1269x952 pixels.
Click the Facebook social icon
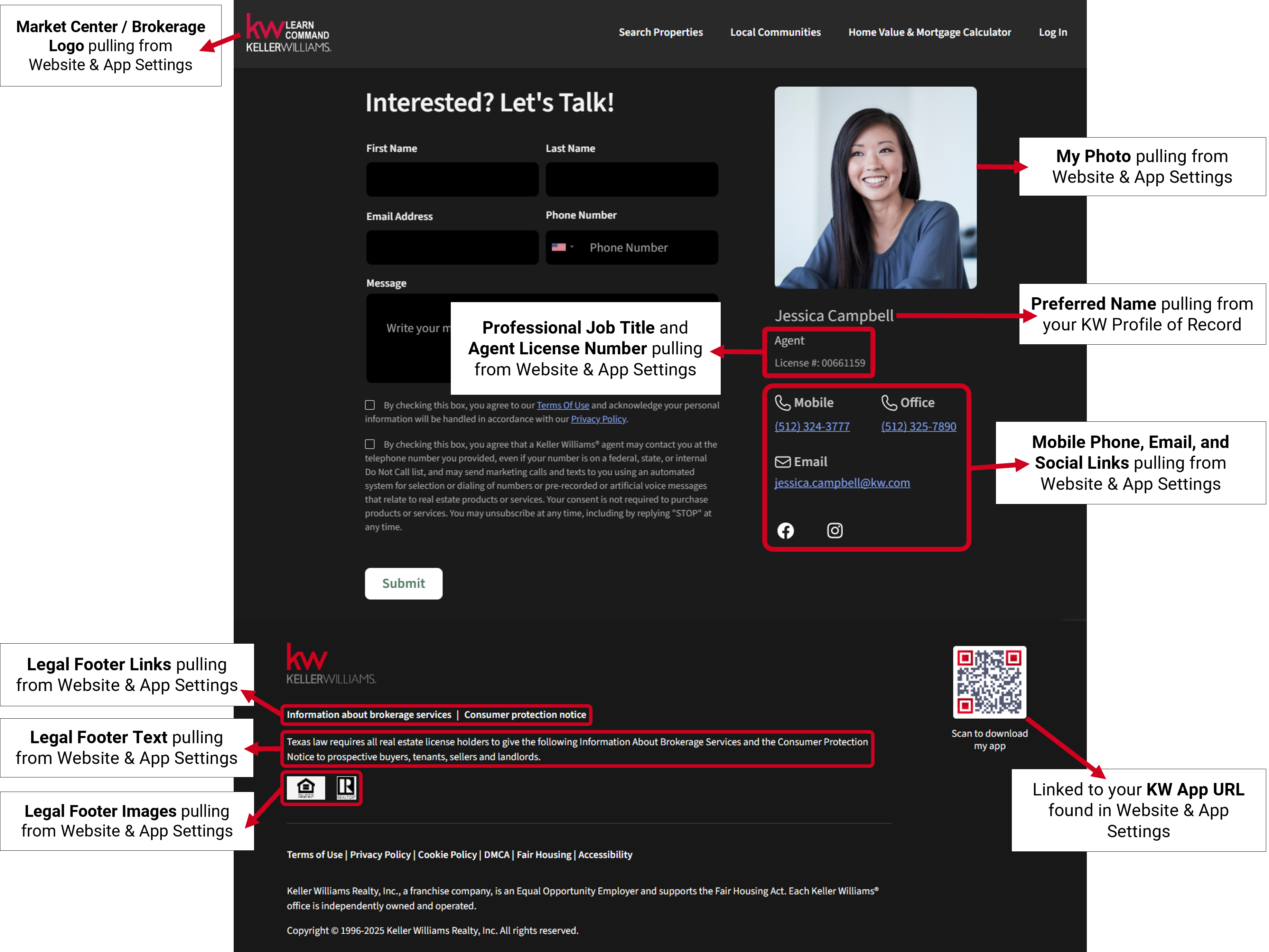(785, 530)
